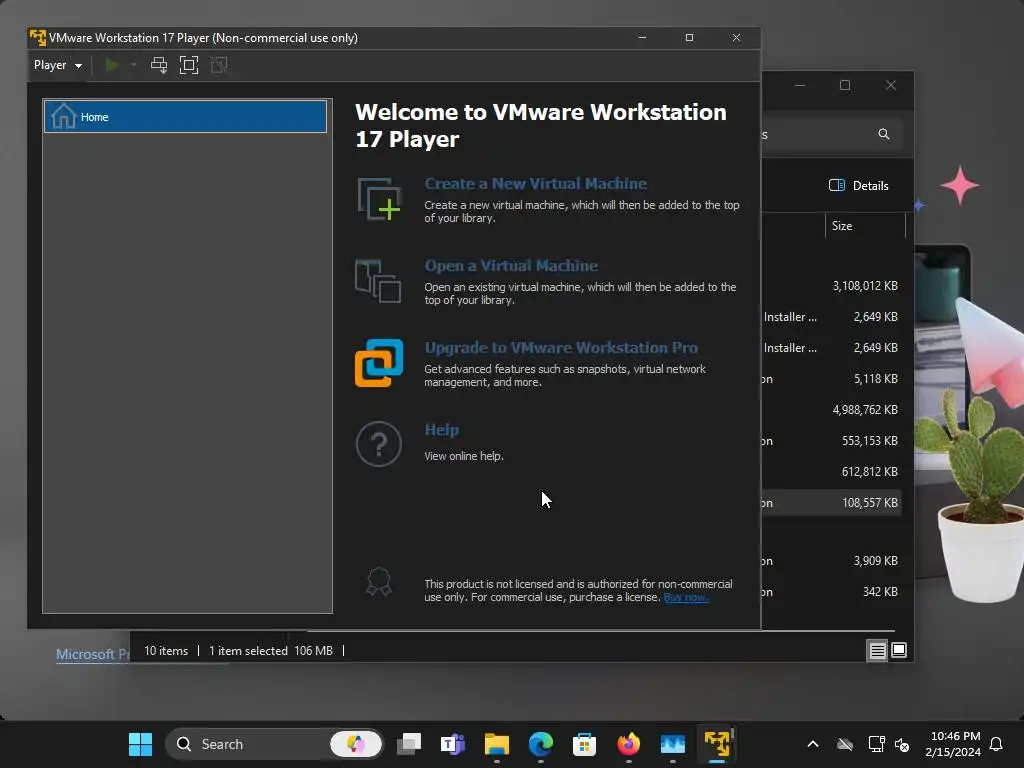Screen dimensions: 1024x768
Task: Click the VMware Player taskbar icon
Action: click(716, 744)
